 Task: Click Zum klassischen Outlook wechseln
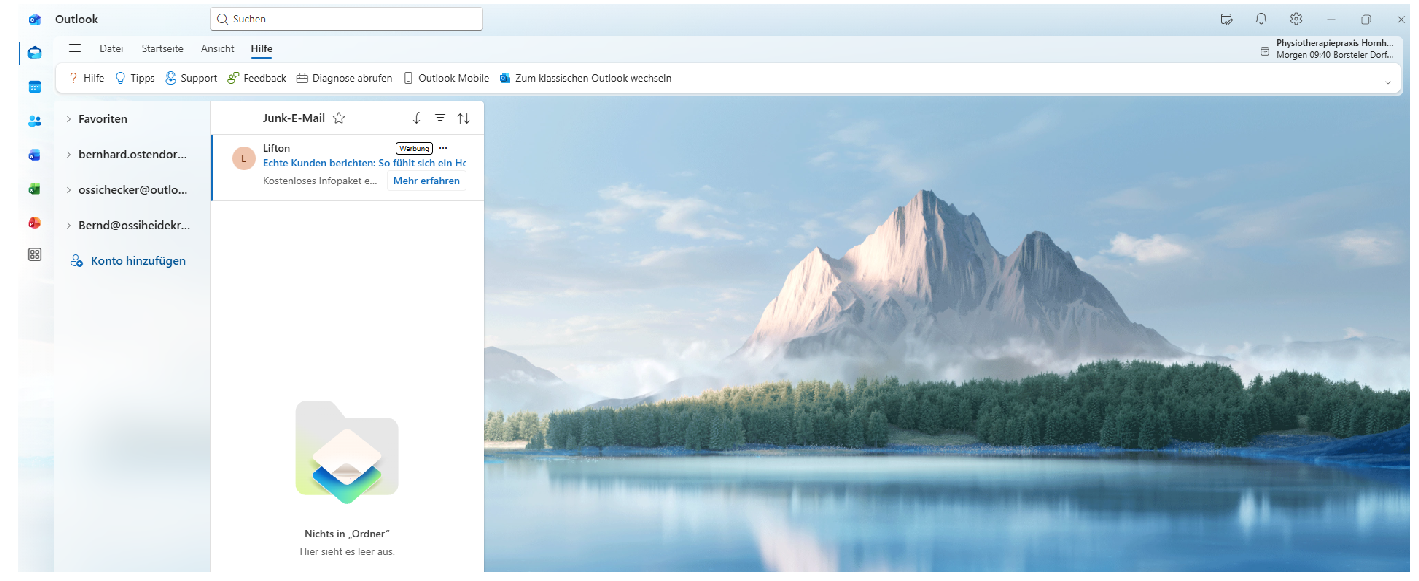(x=592, y=78)
